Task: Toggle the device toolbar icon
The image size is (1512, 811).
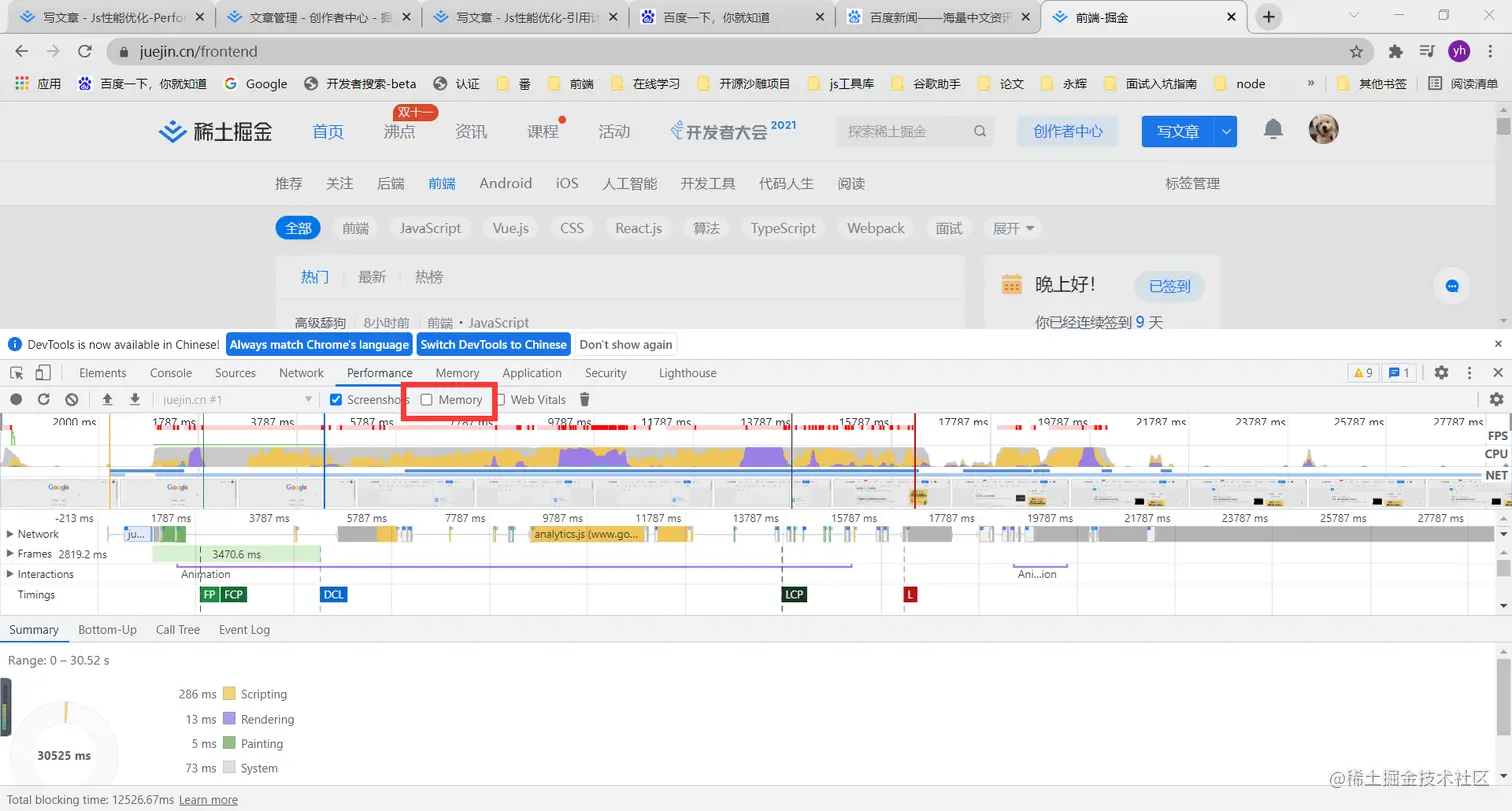Action: 43,373
